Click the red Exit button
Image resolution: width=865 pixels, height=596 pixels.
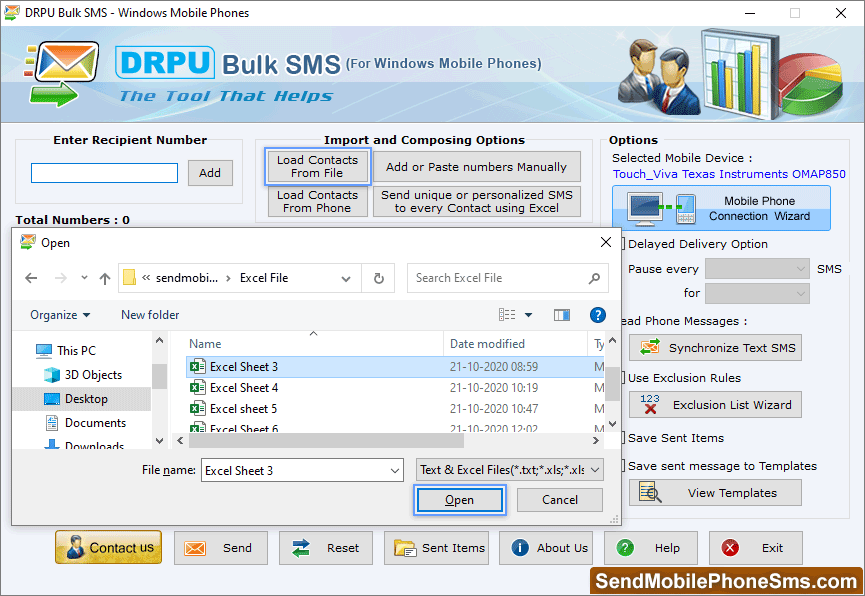(756, 548)
